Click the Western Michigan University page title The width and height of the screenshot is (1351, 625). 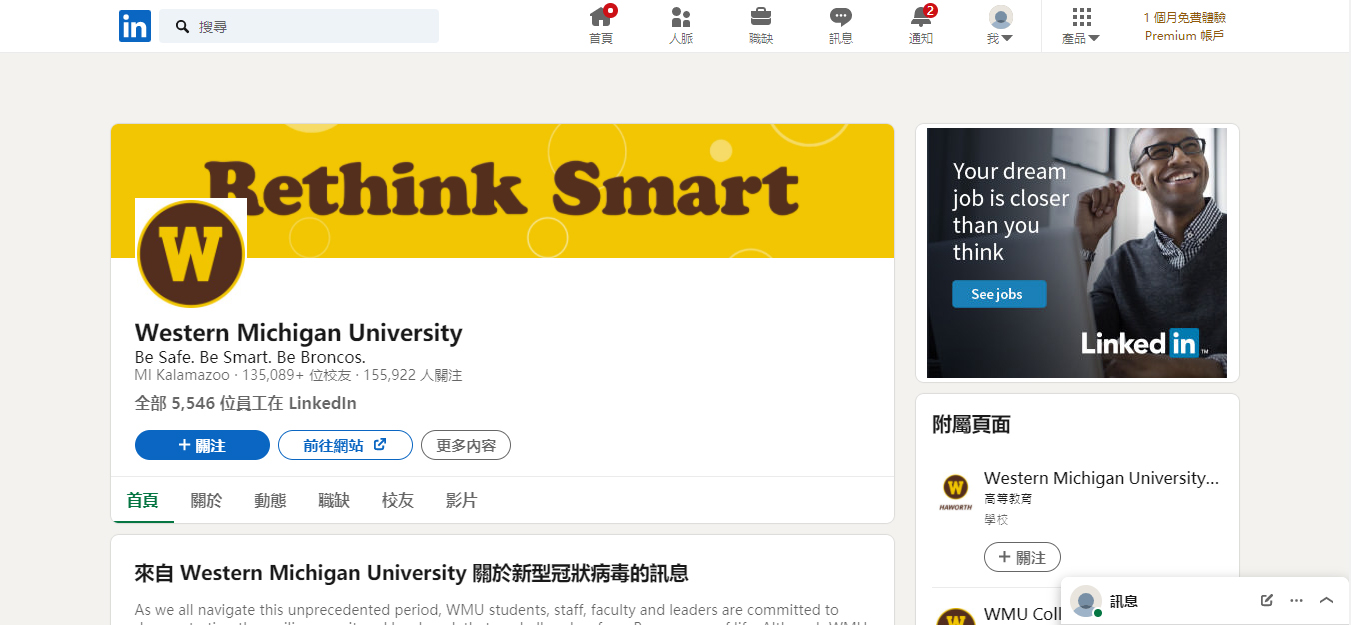(299, 332)
